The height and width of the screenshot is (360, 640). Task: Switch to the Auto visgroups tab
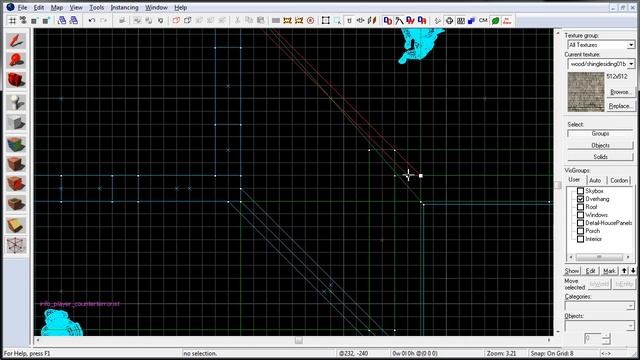point(595,180)
